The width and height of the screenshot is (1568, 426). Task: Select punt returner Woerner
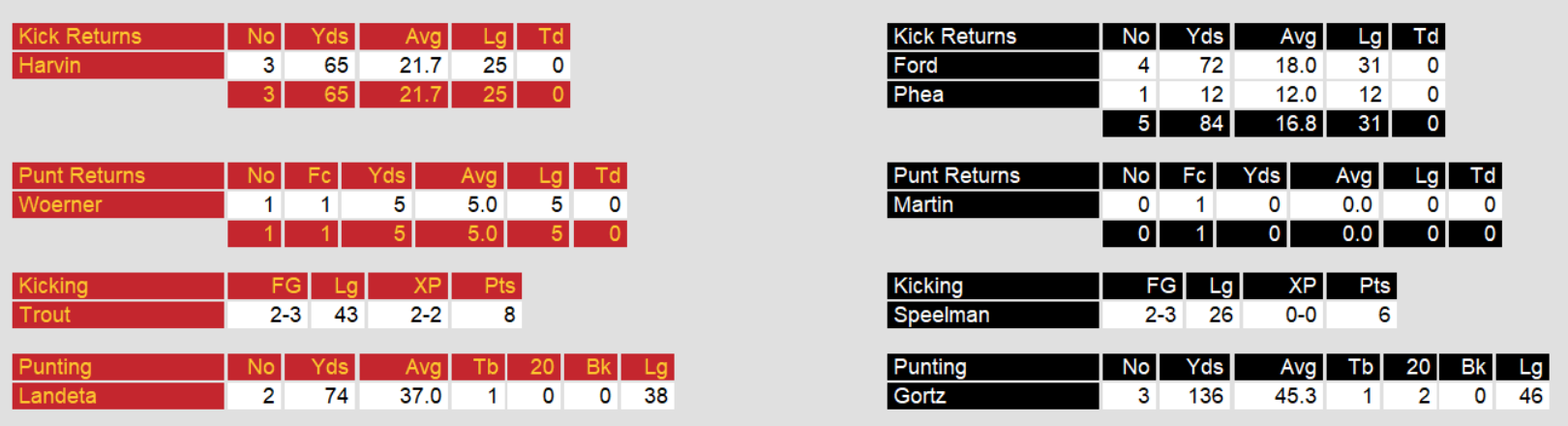click(60, 205)
